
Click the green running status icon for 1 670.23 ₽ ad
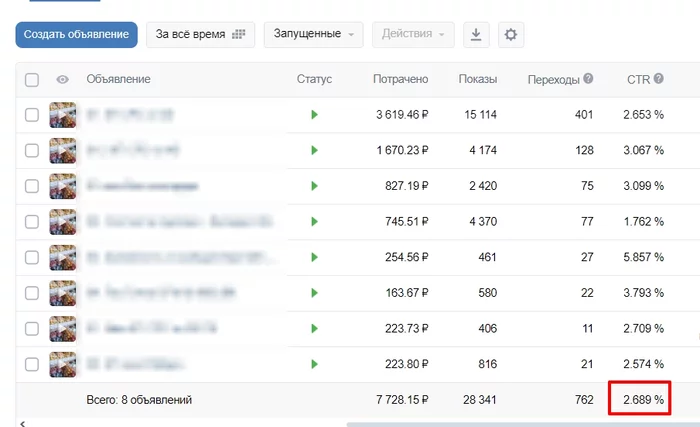[314, 151]
